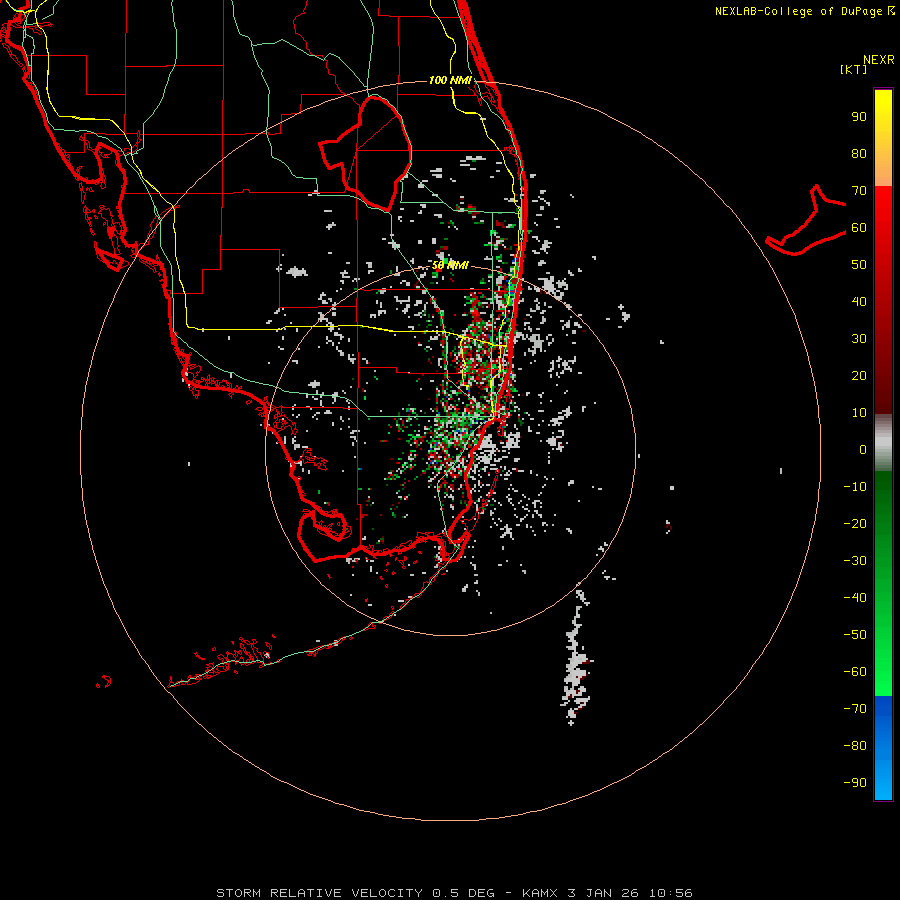
Task: Click the 80 value on the color scale
Action: [859, 154]
